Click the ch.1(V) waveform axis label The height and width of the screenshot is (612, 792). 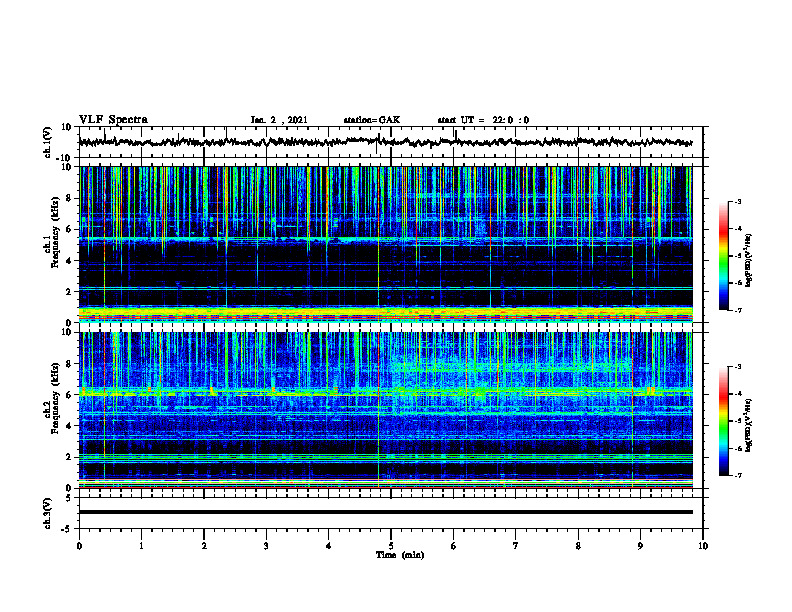coord(48,142)
